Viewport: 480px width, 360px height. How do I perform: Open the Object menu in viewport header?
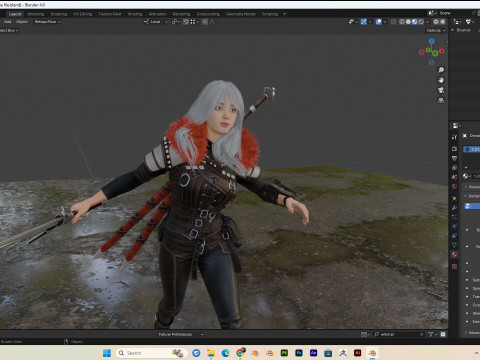[x=22, y=22]
